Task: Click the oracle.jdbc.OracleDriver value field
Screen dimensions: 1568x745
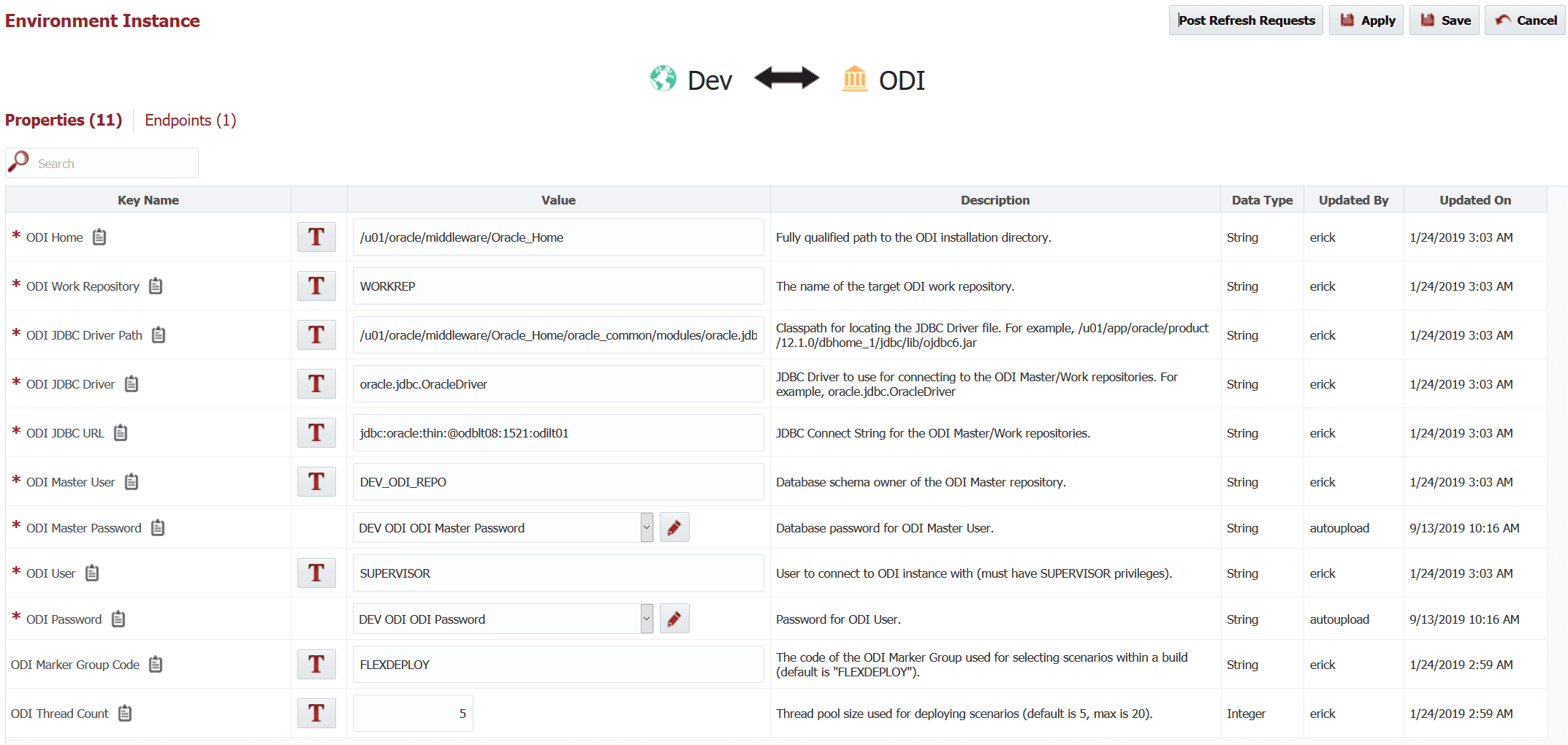Action: tap(558, 384)
